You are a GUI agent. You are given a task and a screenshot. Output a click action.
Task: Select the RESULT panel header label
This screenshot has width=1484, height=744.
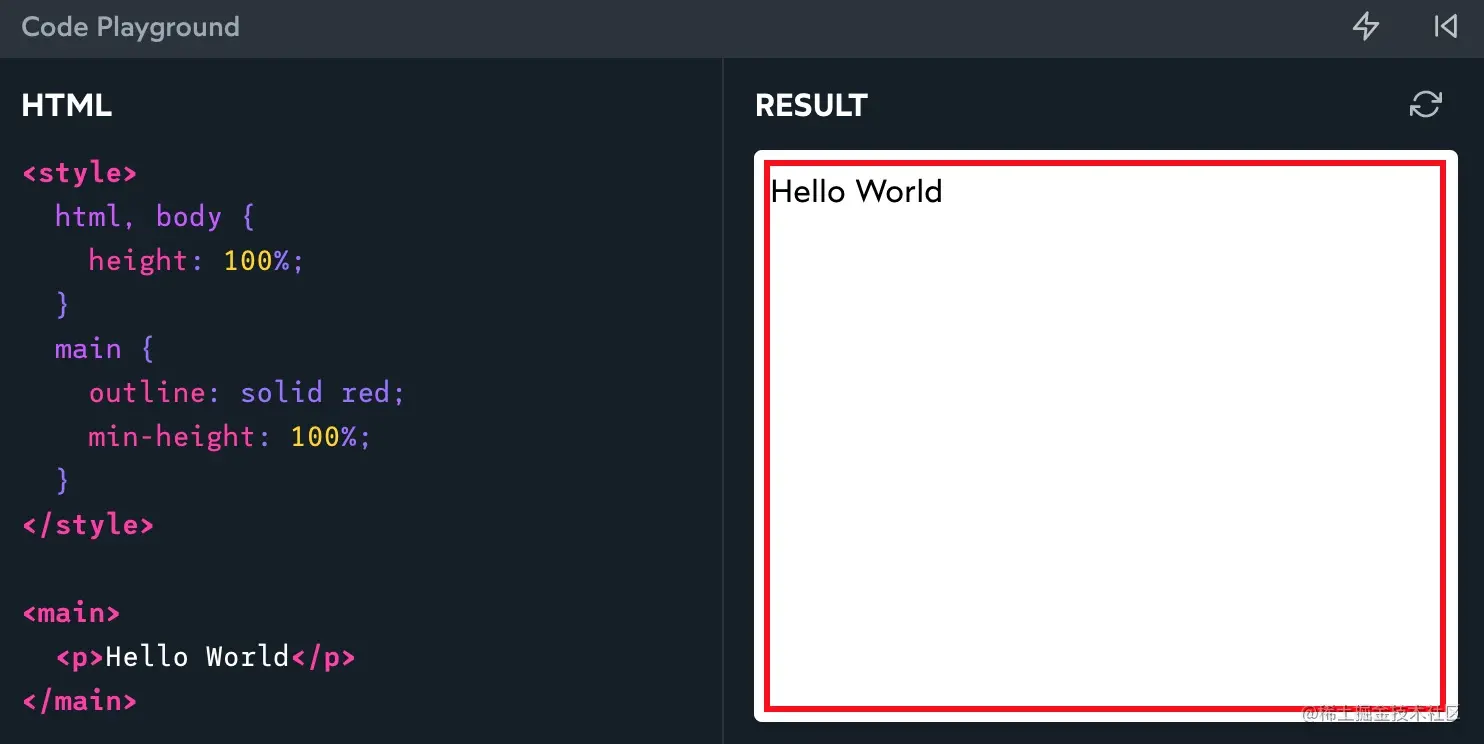[811, 104]
